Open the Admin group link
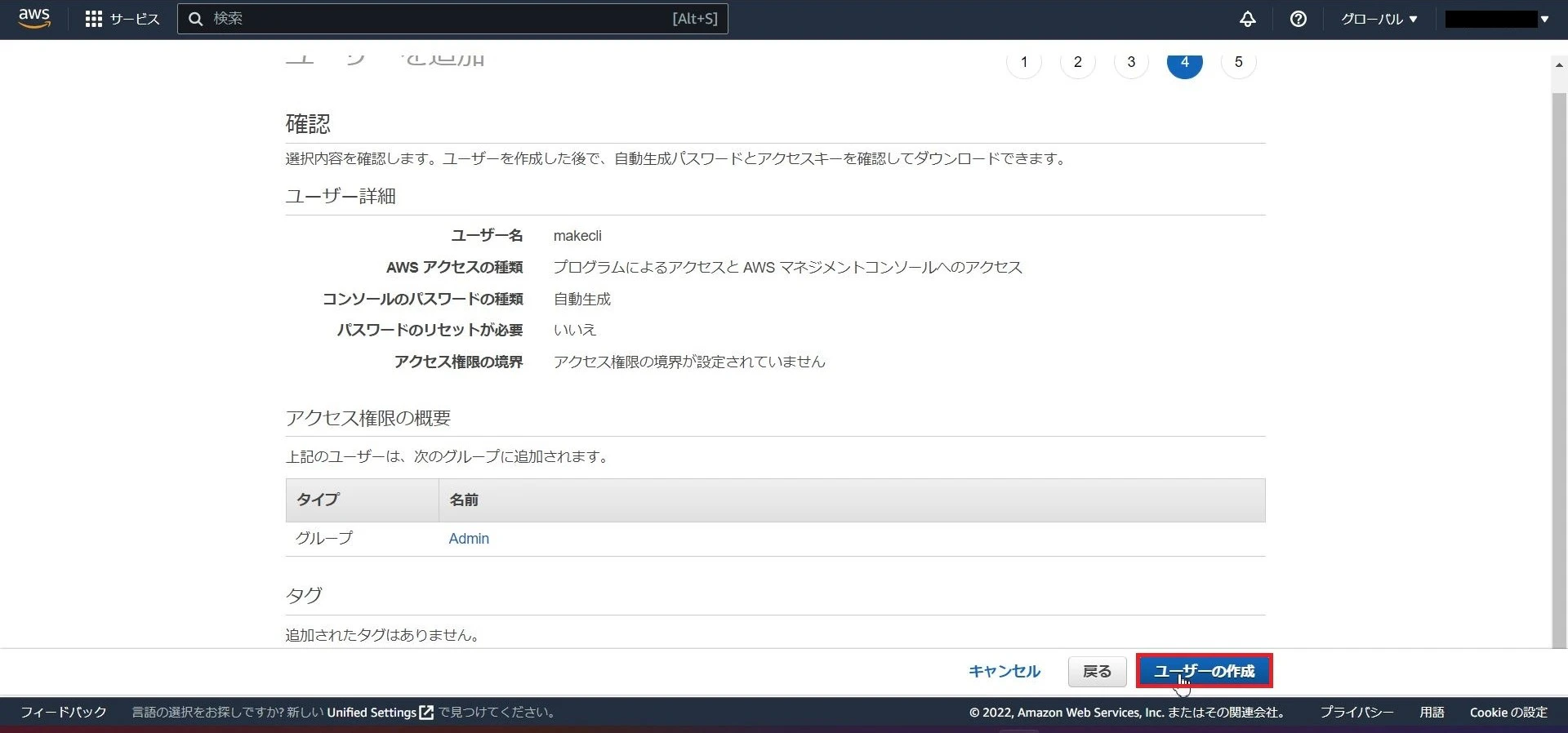Image resolution: width=1568 pixels, height=733 pixels. click(469, 539)
